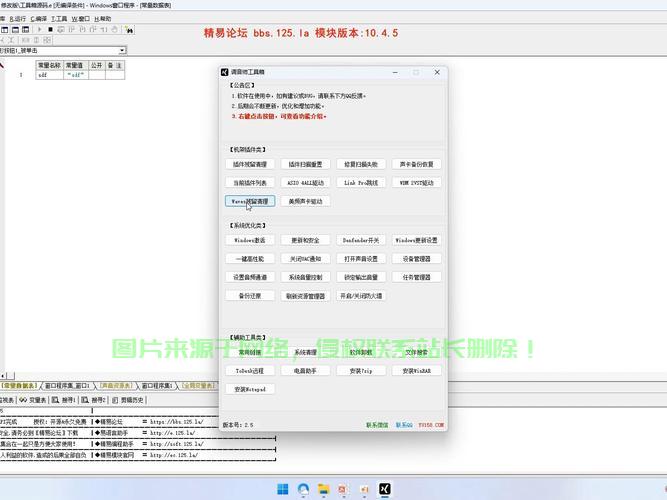
Task: Click the red YY158.COM link
Action: coord(431,425)
